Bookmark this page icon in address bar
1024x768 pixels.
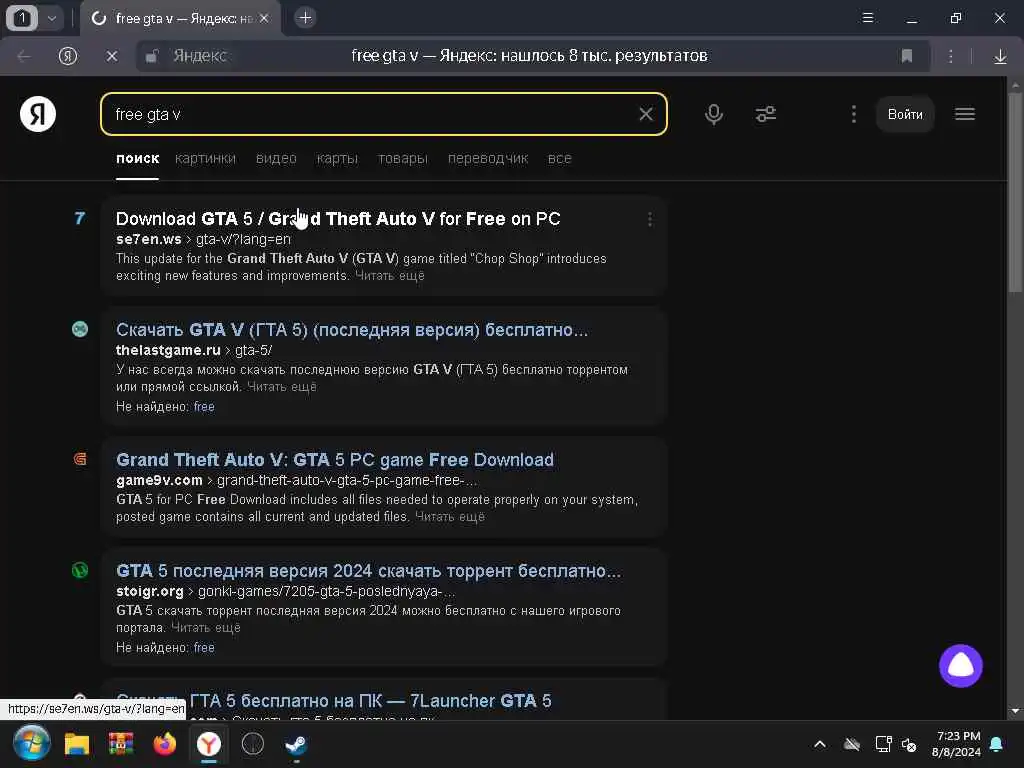point(906,56)
